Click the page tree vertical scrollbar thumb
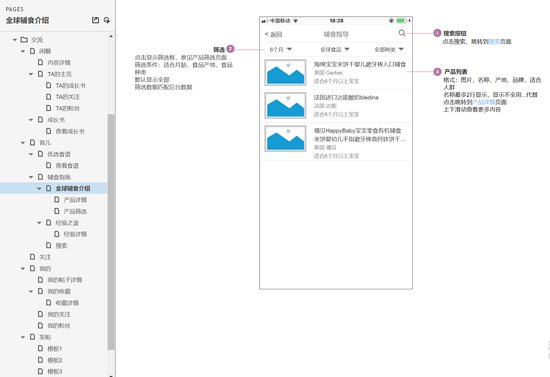 (x=111, y=231)
